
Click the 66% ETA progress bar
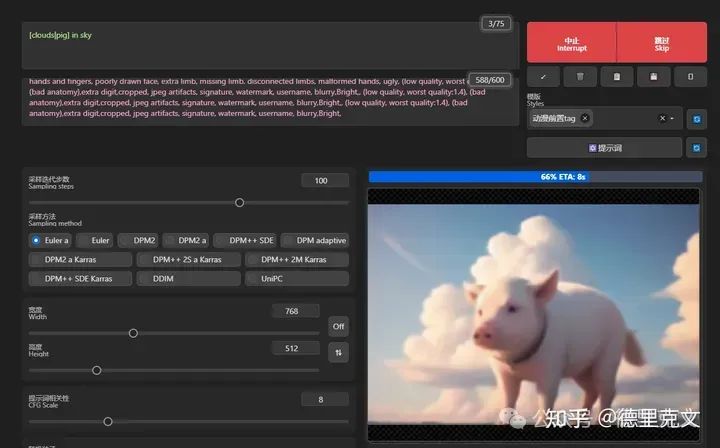[535, 177]
